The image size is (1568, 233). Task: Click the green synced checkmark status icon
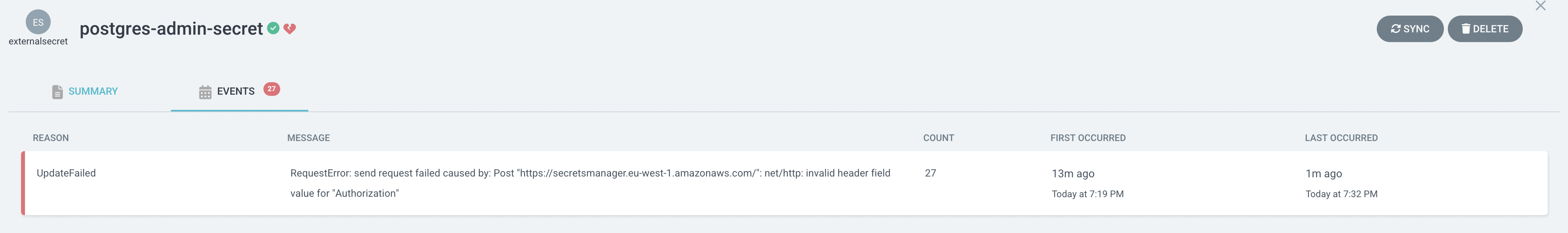pyautogui.click(x=273, y=28)
